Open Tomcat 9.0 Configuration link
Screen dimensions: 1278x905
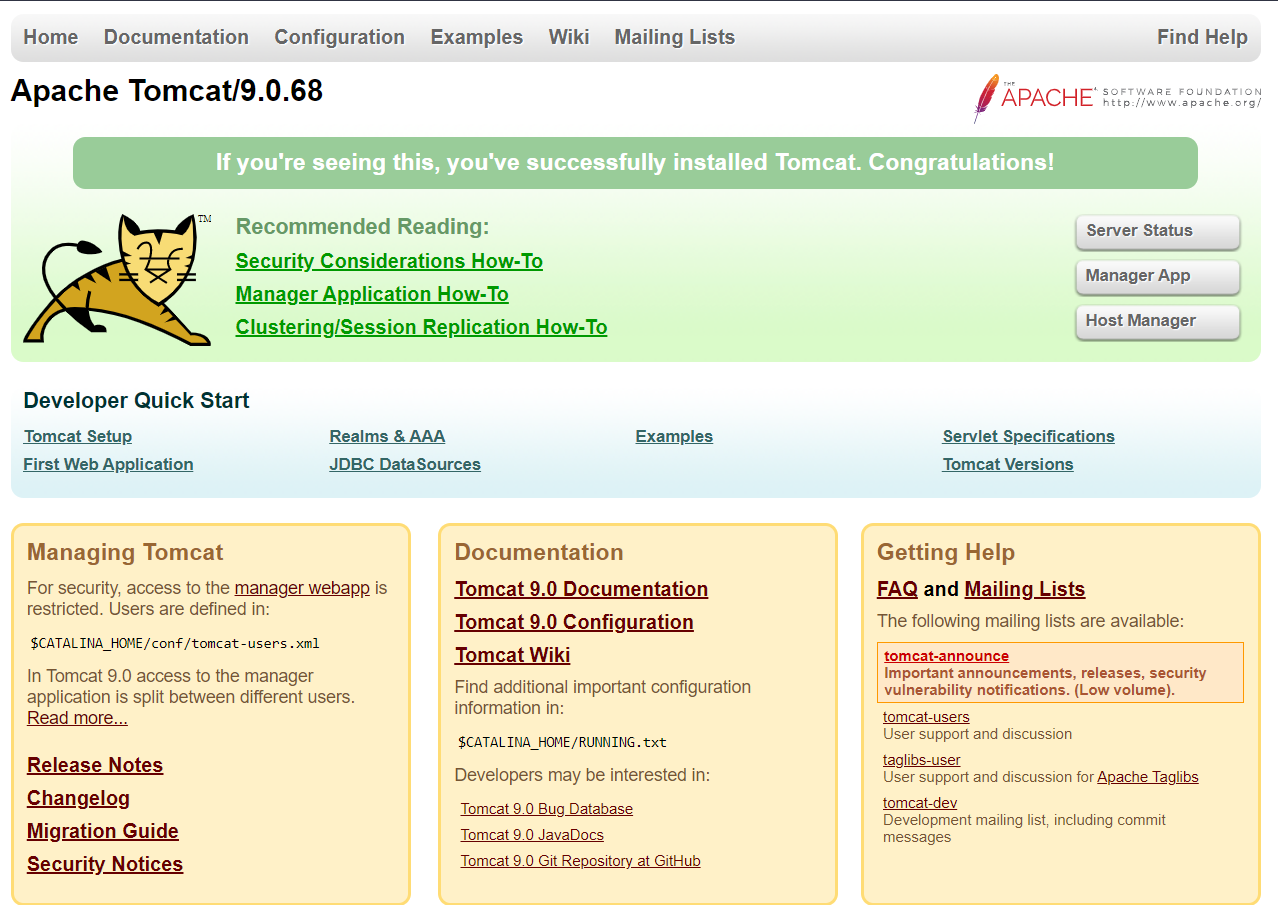pyautogui.click(x=574, y=622)
